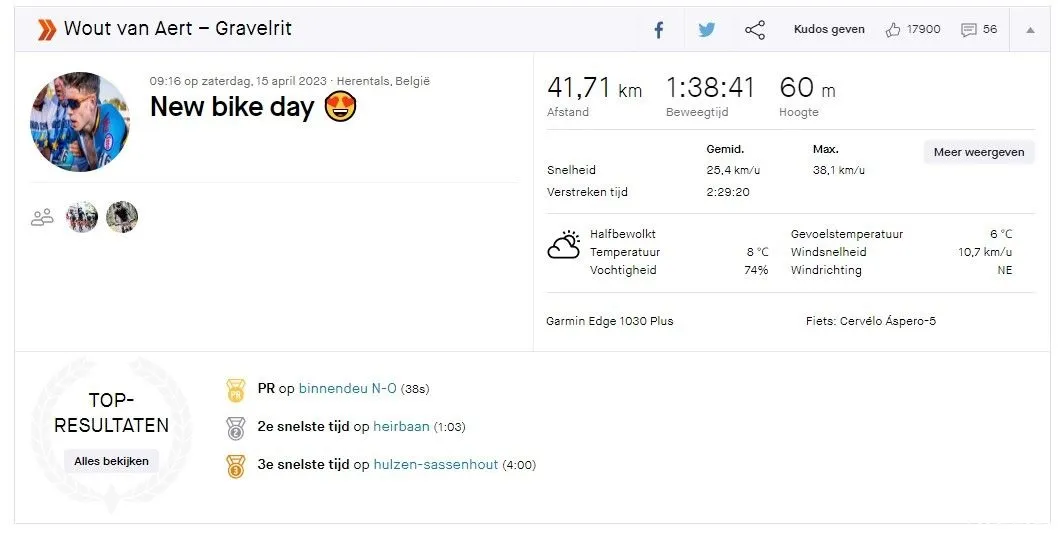This screenshot has height=536, width=1061.
Task: Open the heirbaan segment link
Action: click(401, 426)
